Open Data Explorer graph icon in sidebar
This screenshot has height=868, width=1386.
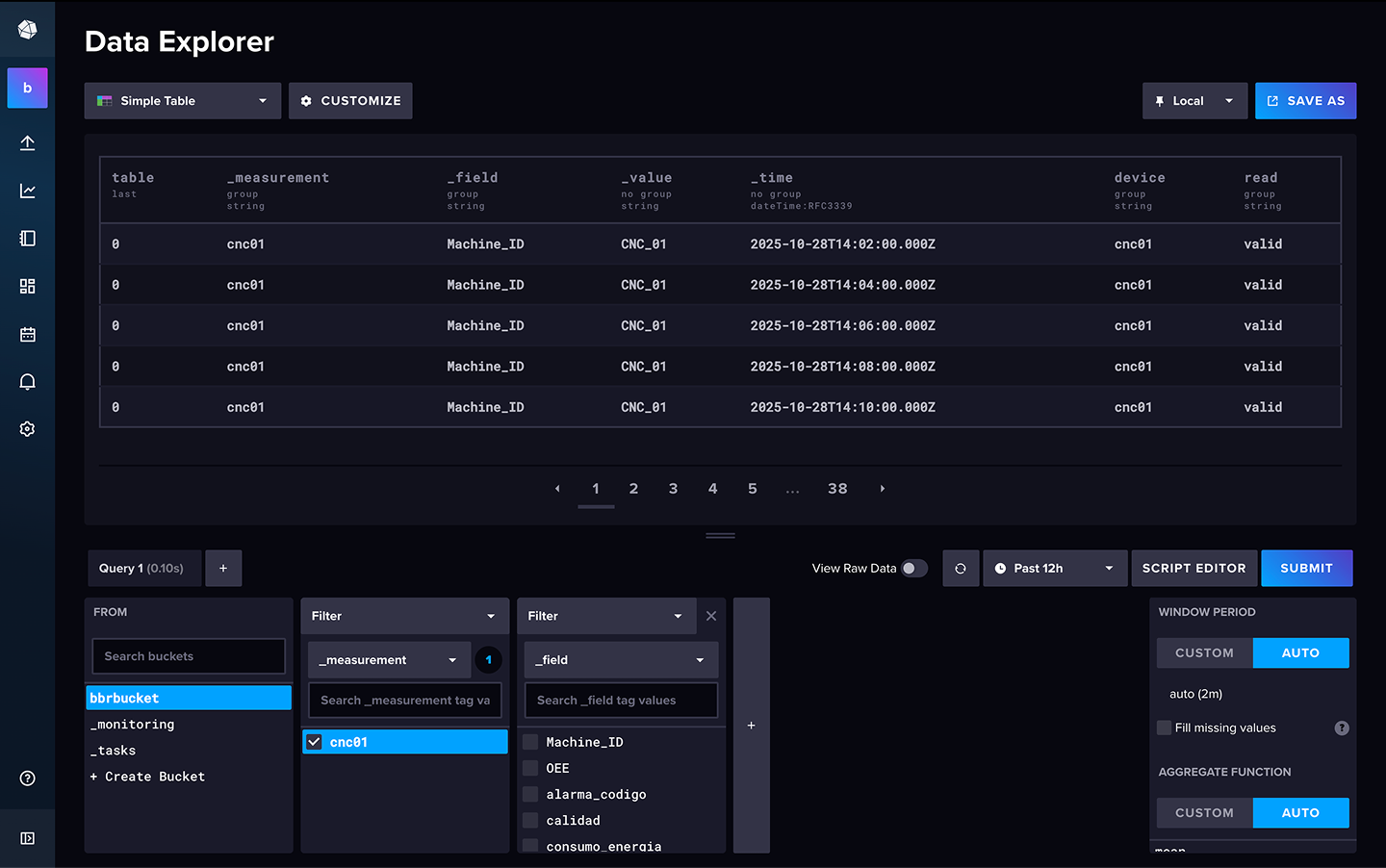[27, 191]
